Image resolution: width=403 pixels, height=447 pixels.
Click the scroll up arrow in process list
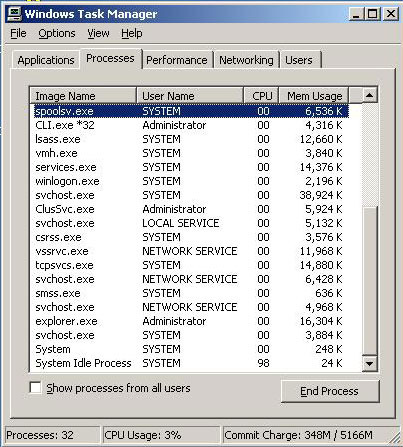pyautogui.click(x=369, y=96)
